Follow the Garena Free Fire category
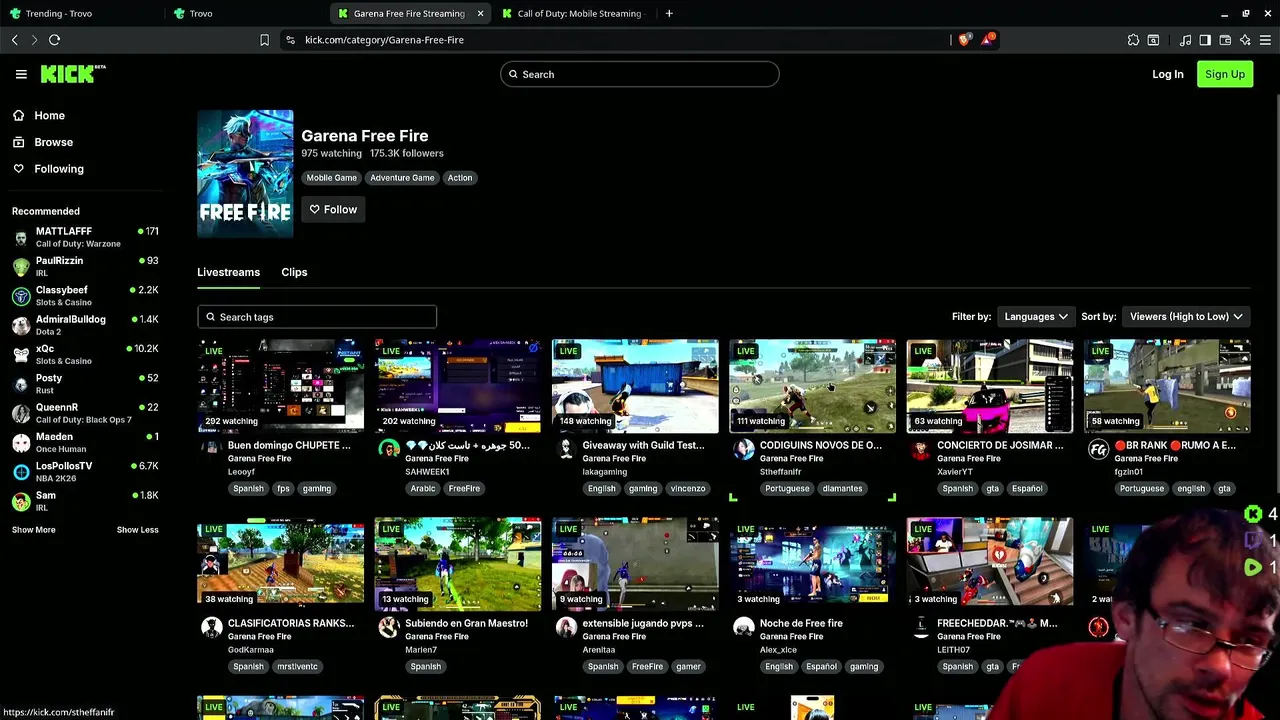The height and width of the screenshot is (720, 1280). pos(333,209)
